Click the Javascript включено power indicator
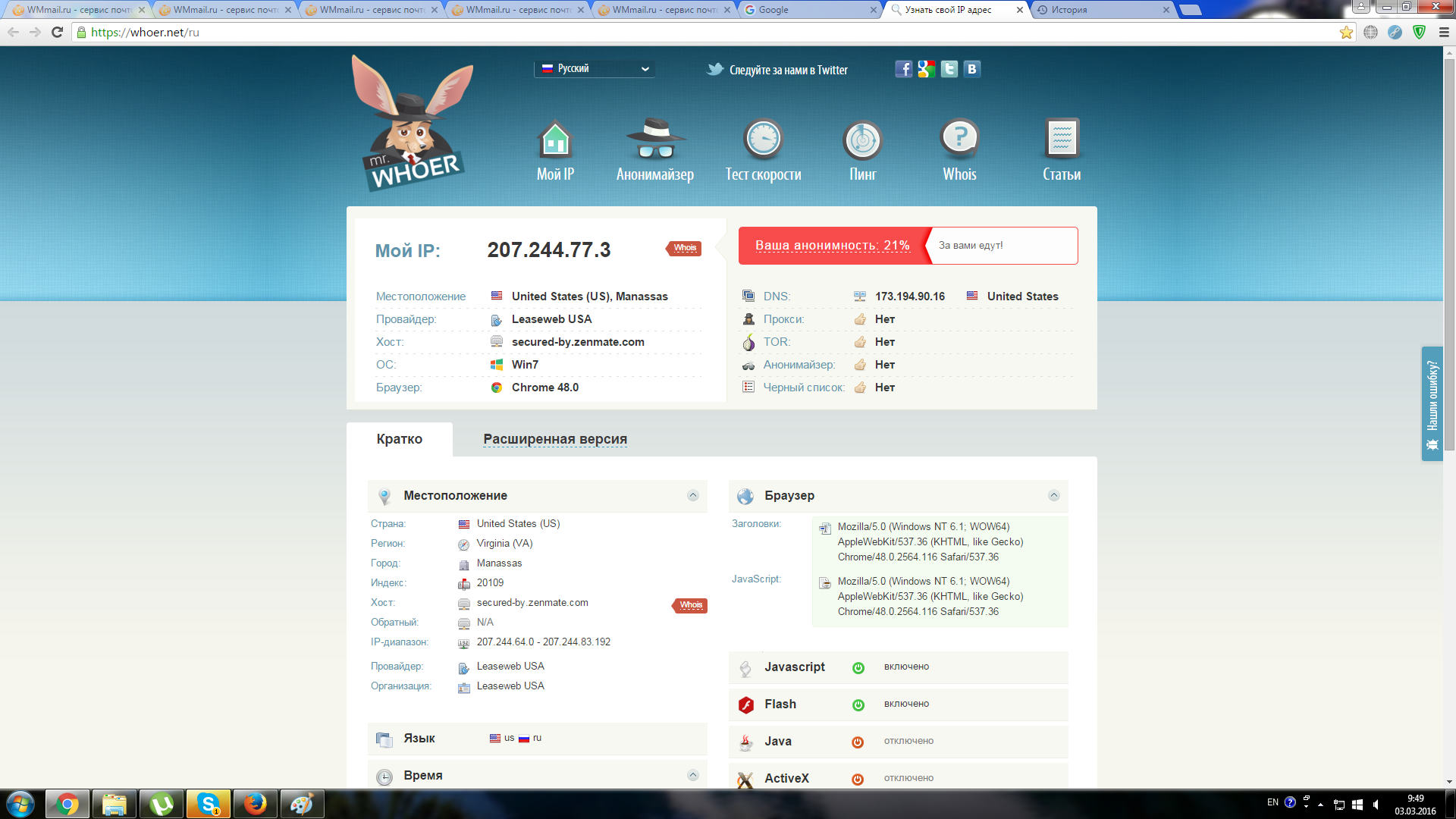The width and height of the screenshot is (1456, 819). [x=858, y=668]
